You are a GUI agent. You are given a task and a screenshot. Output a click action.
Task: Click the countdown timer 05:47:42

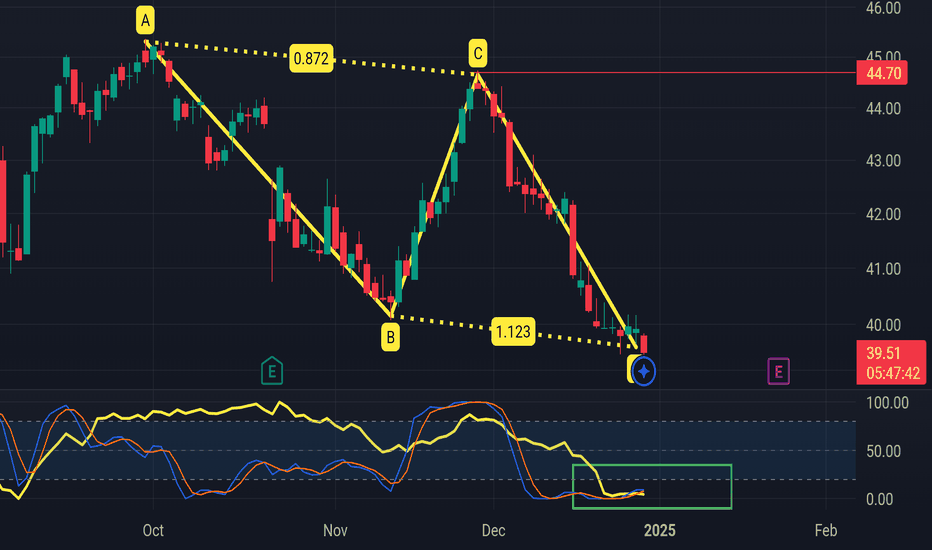[x=893, y=373]
